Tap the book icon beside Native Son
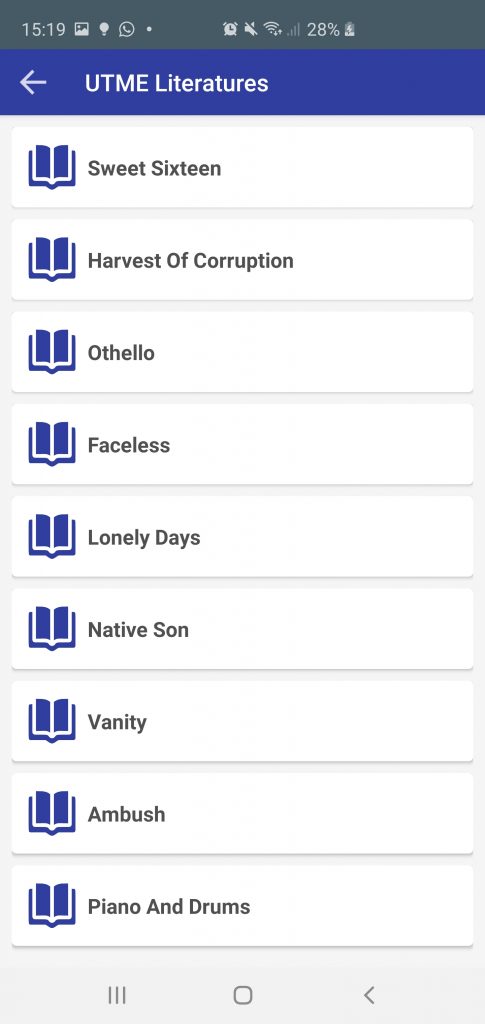485x1024 pixels. [52, 630]
